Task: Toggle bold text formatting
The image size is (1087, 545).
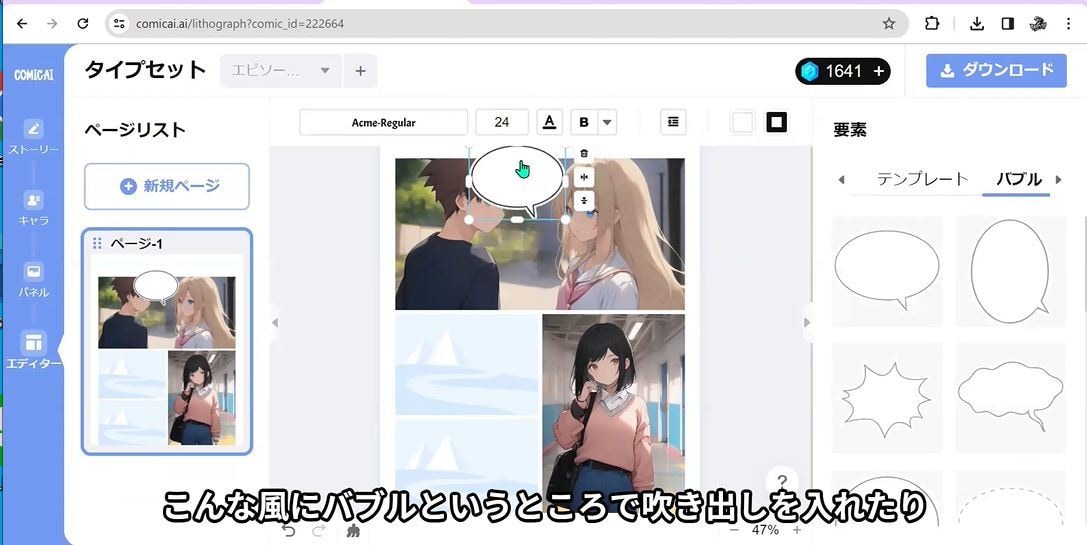Action: (584, 122)
